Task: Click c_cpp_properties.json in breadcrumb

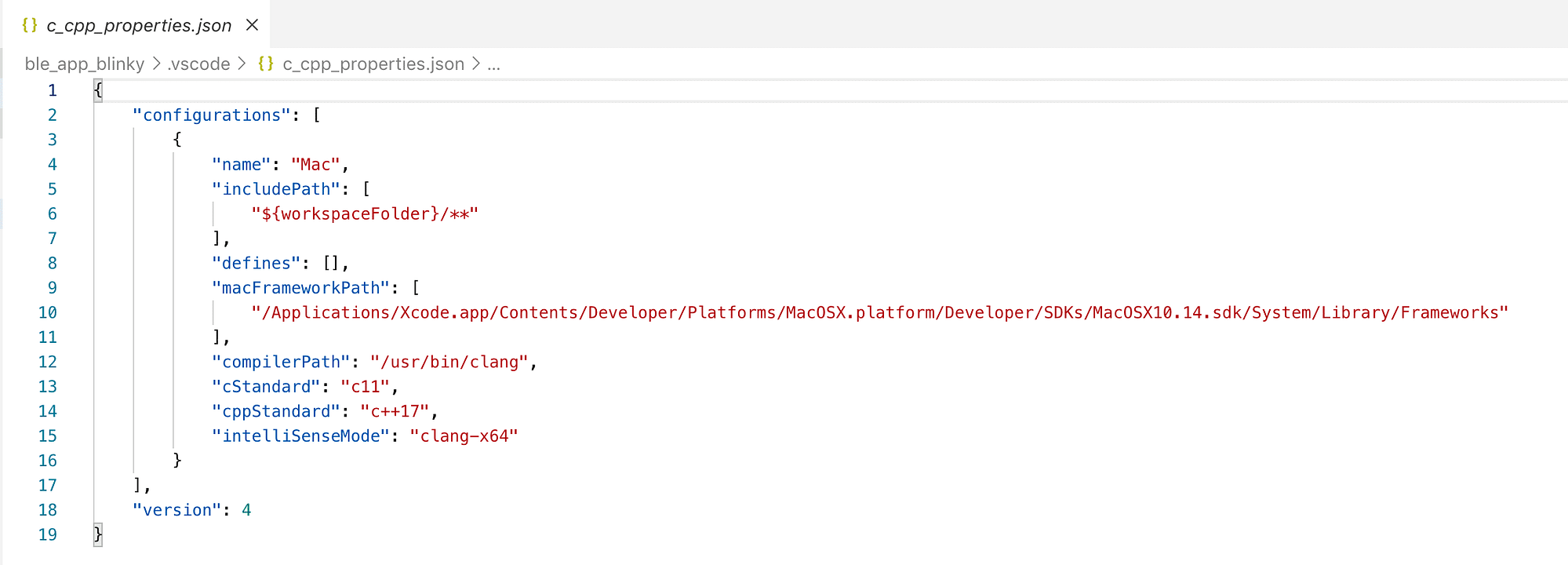Action: [373, 64]
